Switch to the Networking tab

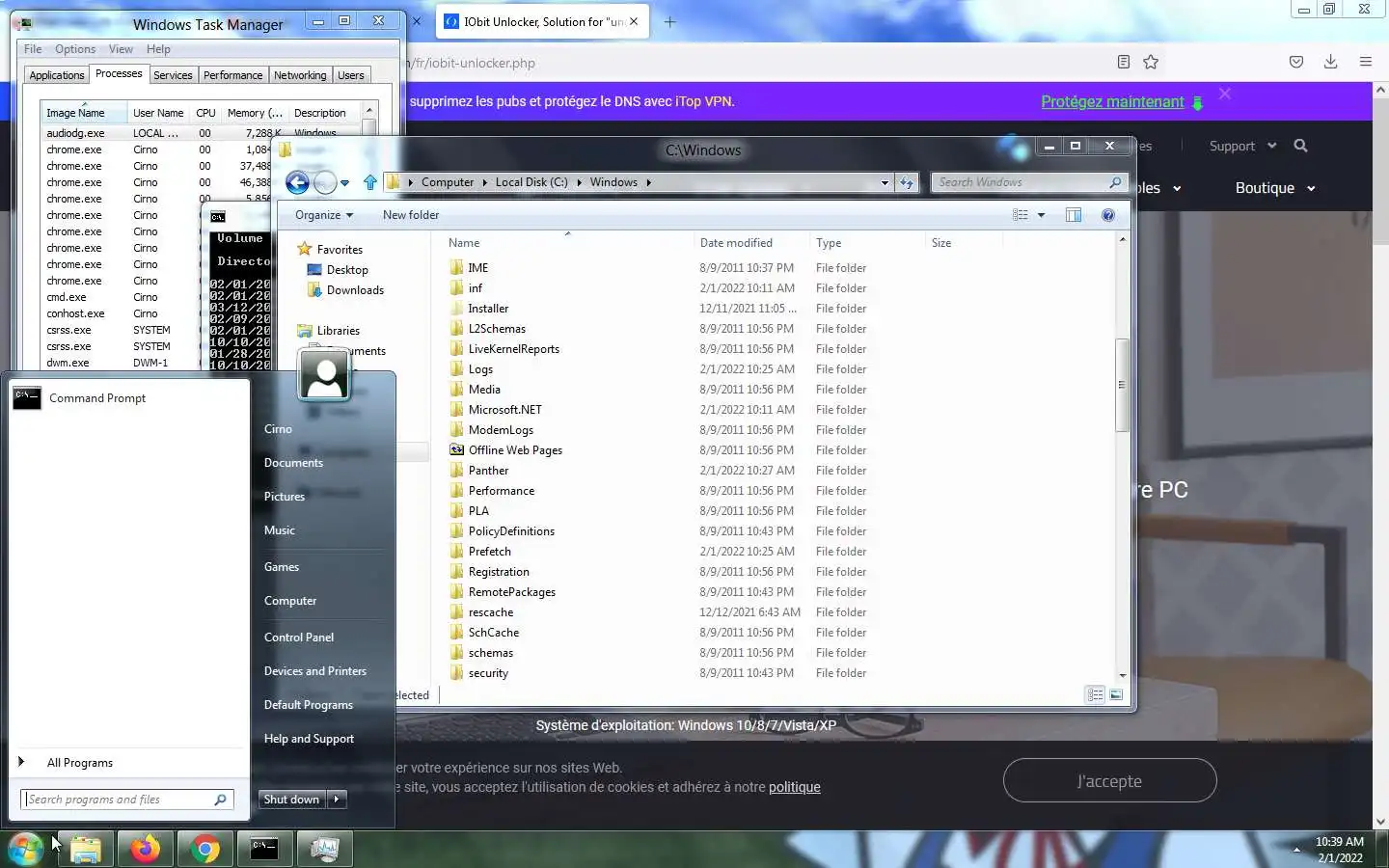[300, 75]
